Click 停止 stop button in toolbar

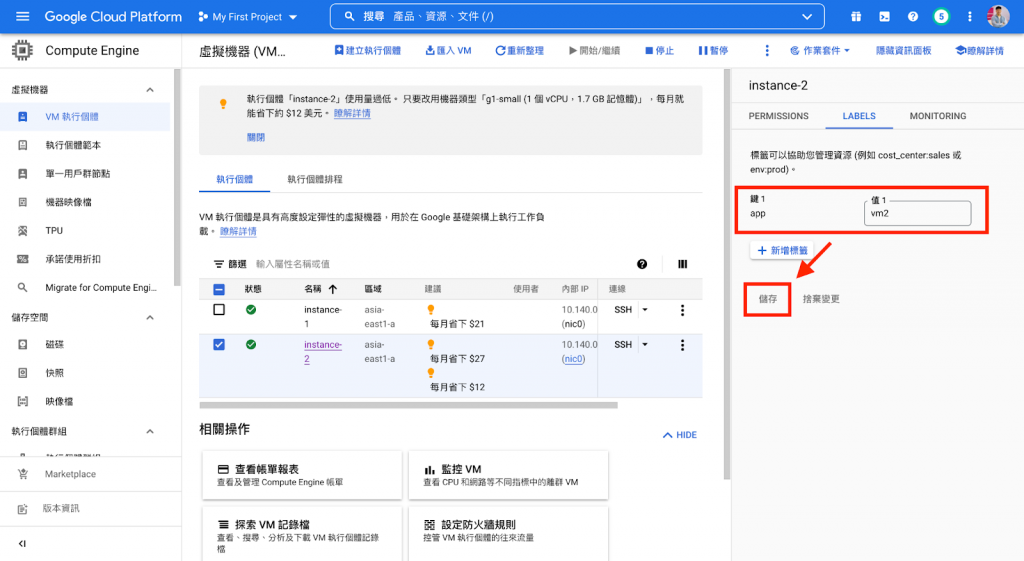point(660,50)
